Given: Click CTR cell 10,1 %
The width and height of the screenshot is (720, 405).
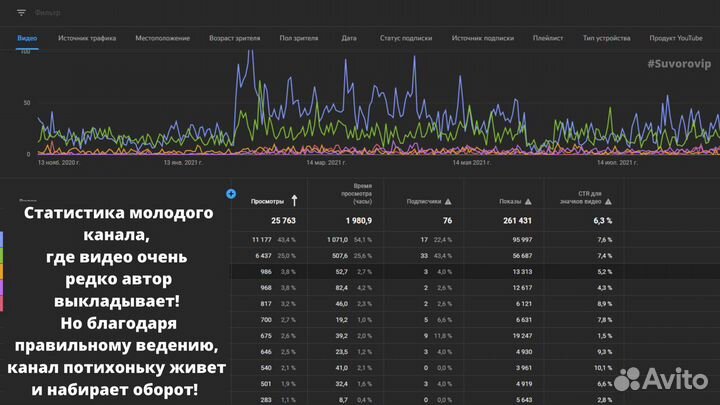Looking at the screenshot, I should point(603,368).
